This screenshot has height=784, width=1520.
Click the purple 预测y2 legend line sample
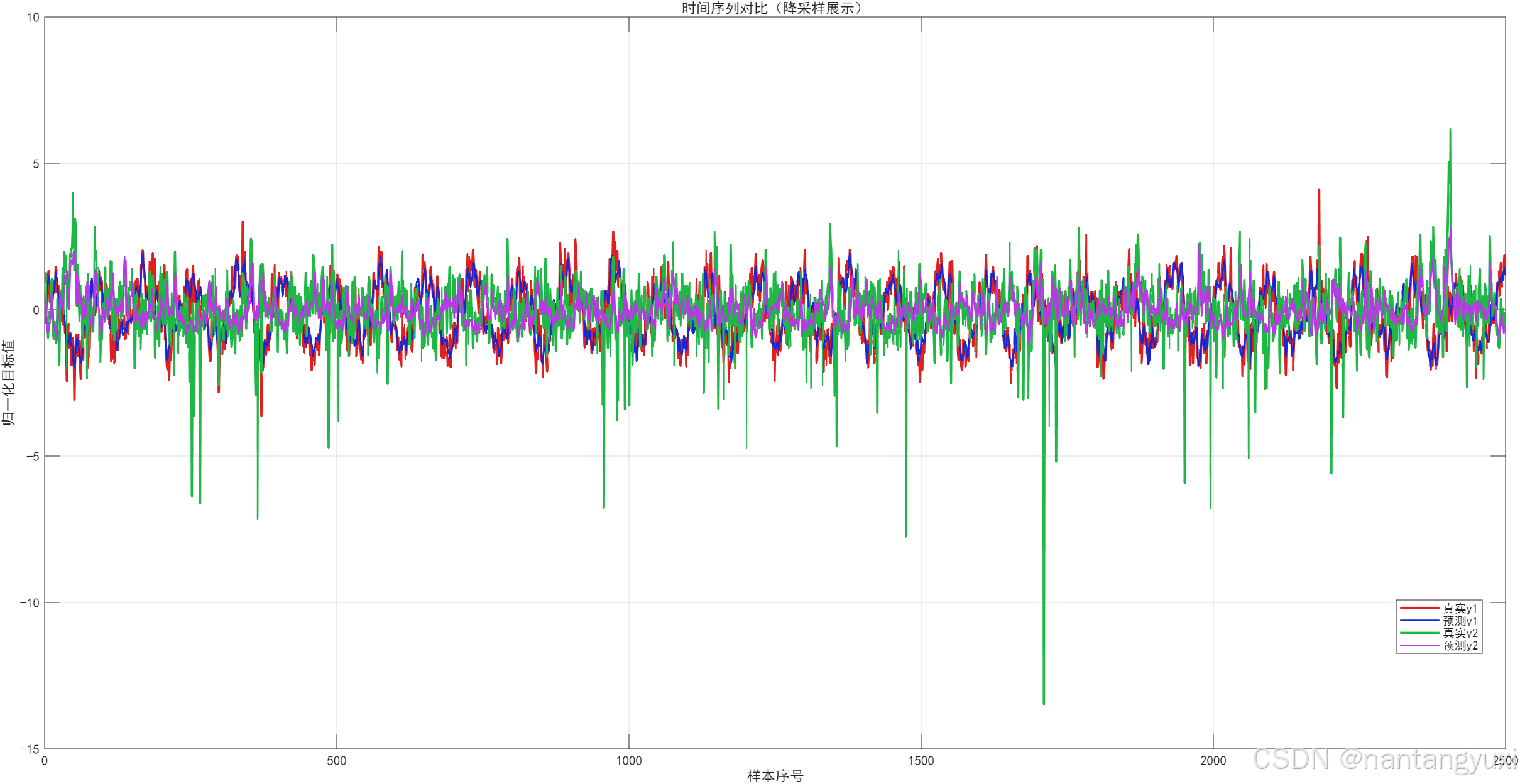coord(1419,646)
